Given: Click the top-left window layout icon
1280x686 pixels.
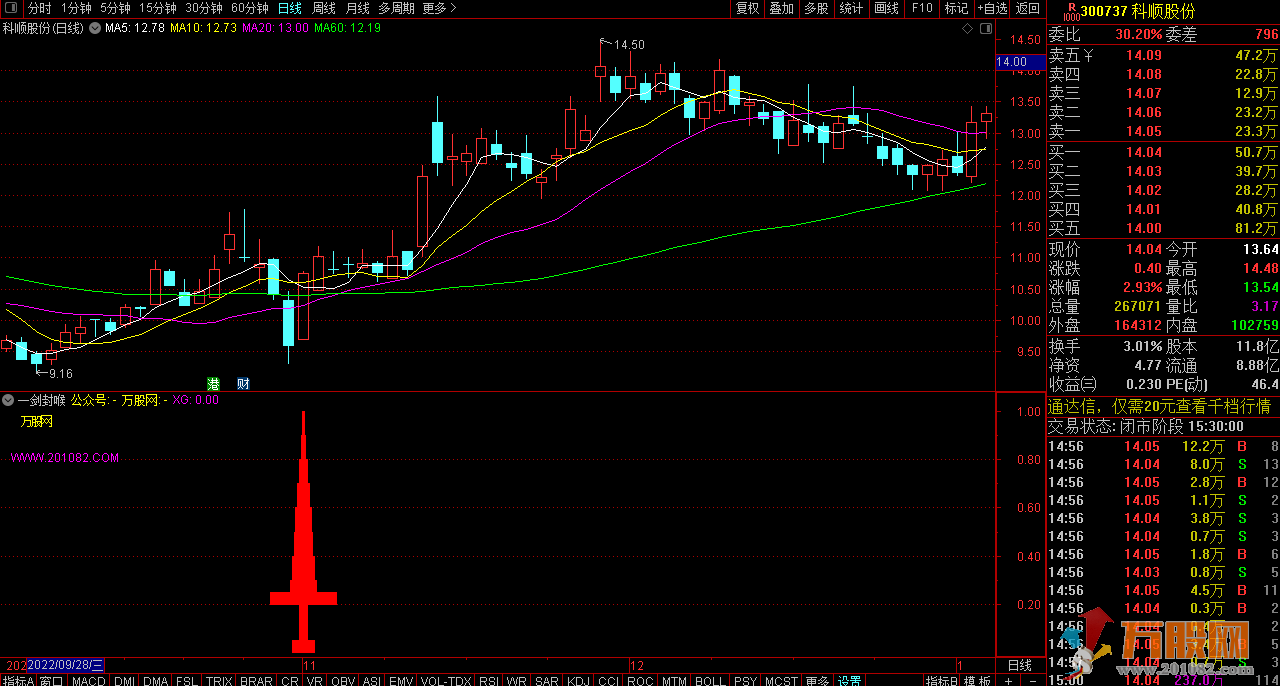Looking at the screenshot, I should 11,8.
